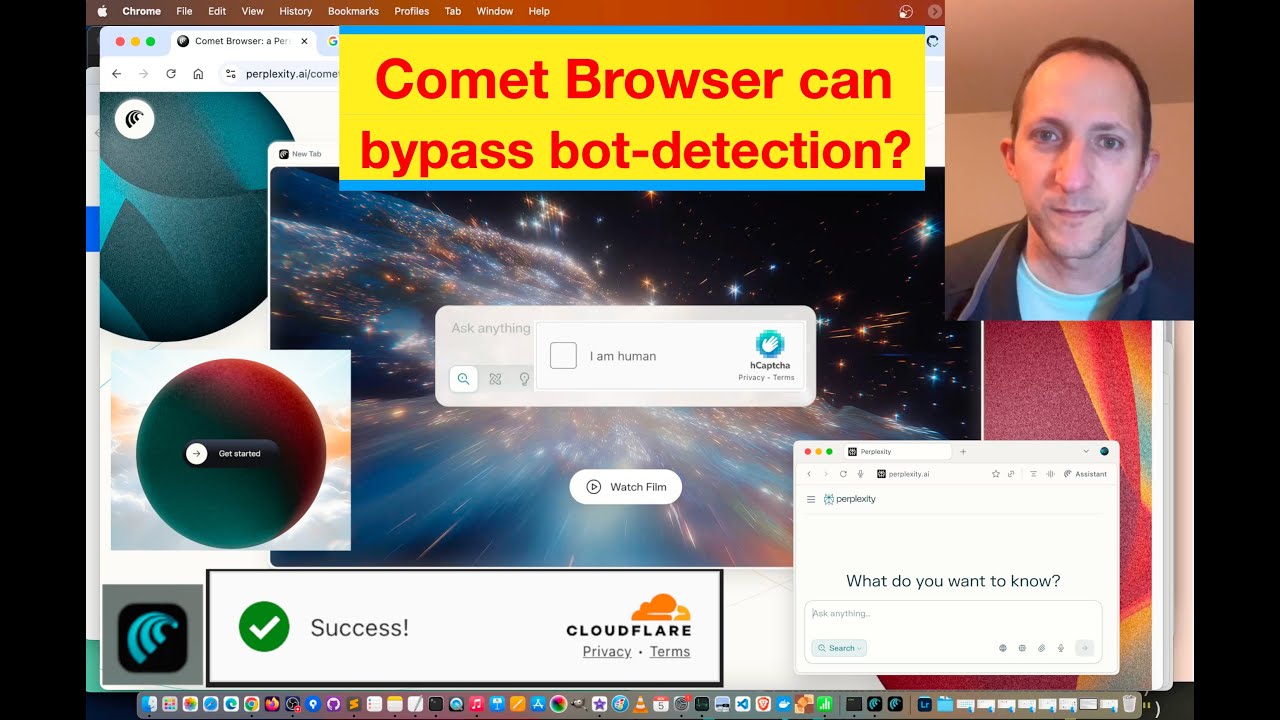This screenshot has height=720, width=1280.
Task: Click the Cloudflare Terms link
Action: [670, 652]
